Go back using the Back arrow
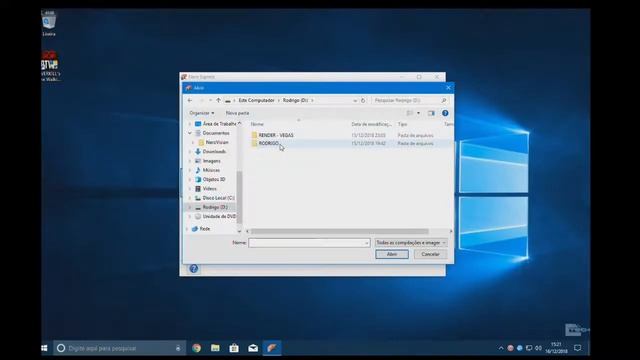640x360 pixels. [x=190, y=100]
